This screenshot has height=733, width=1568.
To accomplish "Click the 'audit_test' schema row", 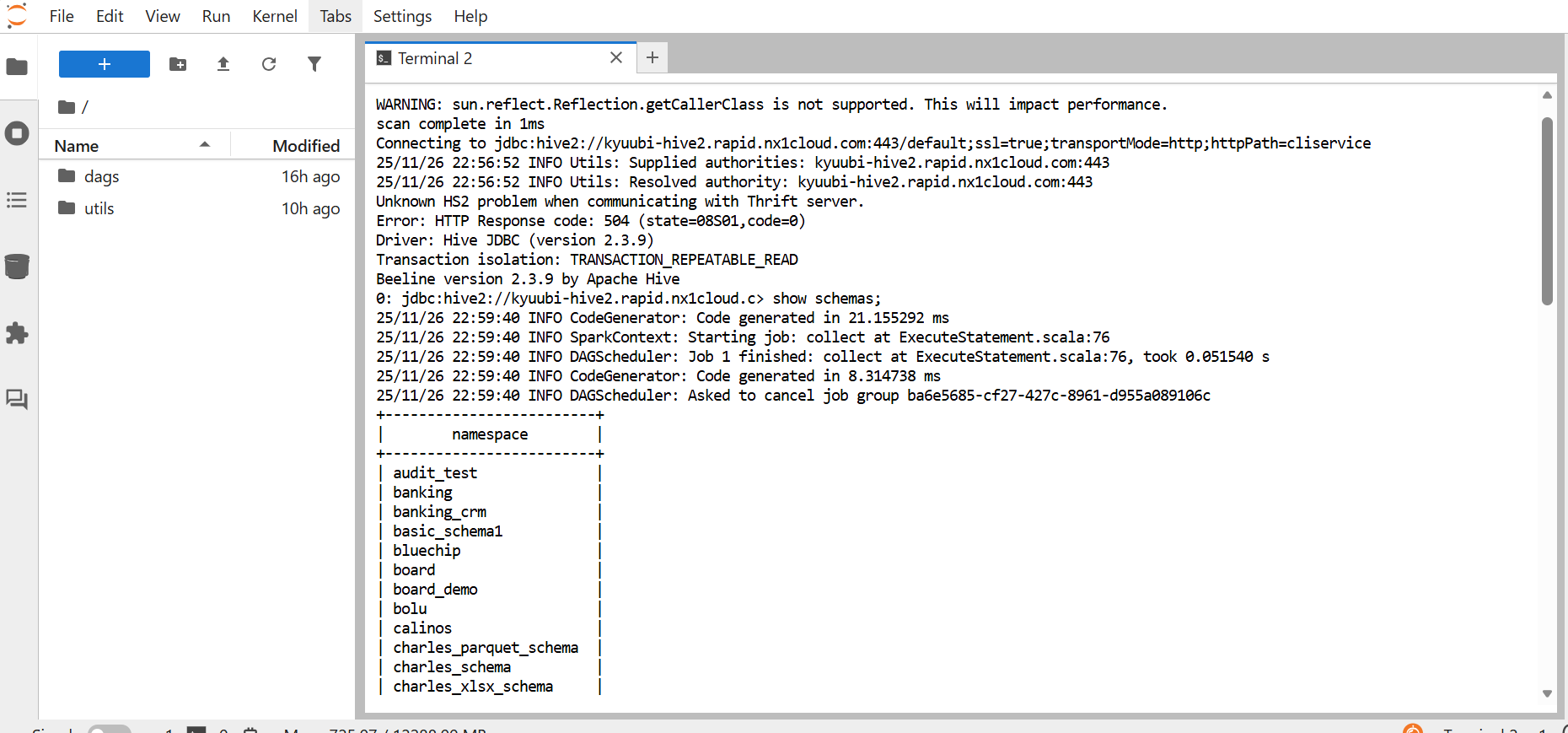I will (435, 473).
